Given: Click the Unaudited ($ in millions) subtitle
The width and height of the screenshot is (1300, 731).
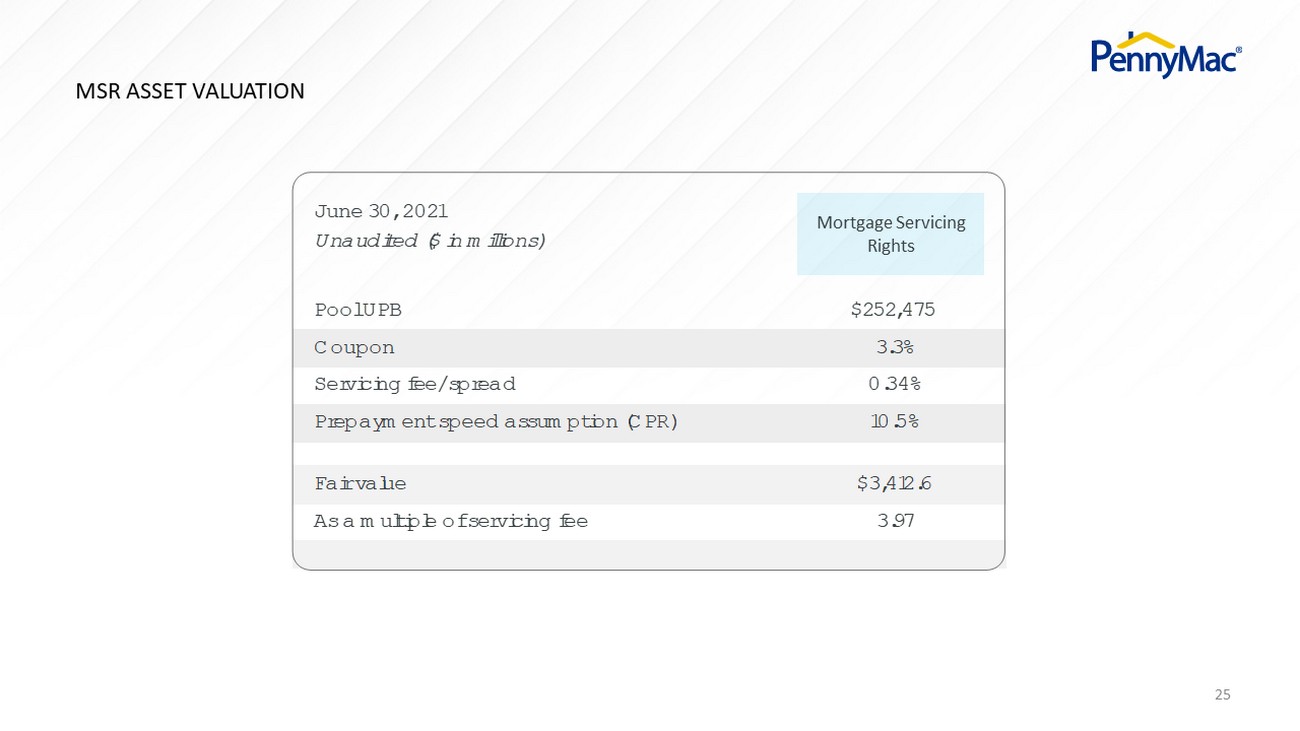Looking at the screenshot, I should click(x=430, y=241).
